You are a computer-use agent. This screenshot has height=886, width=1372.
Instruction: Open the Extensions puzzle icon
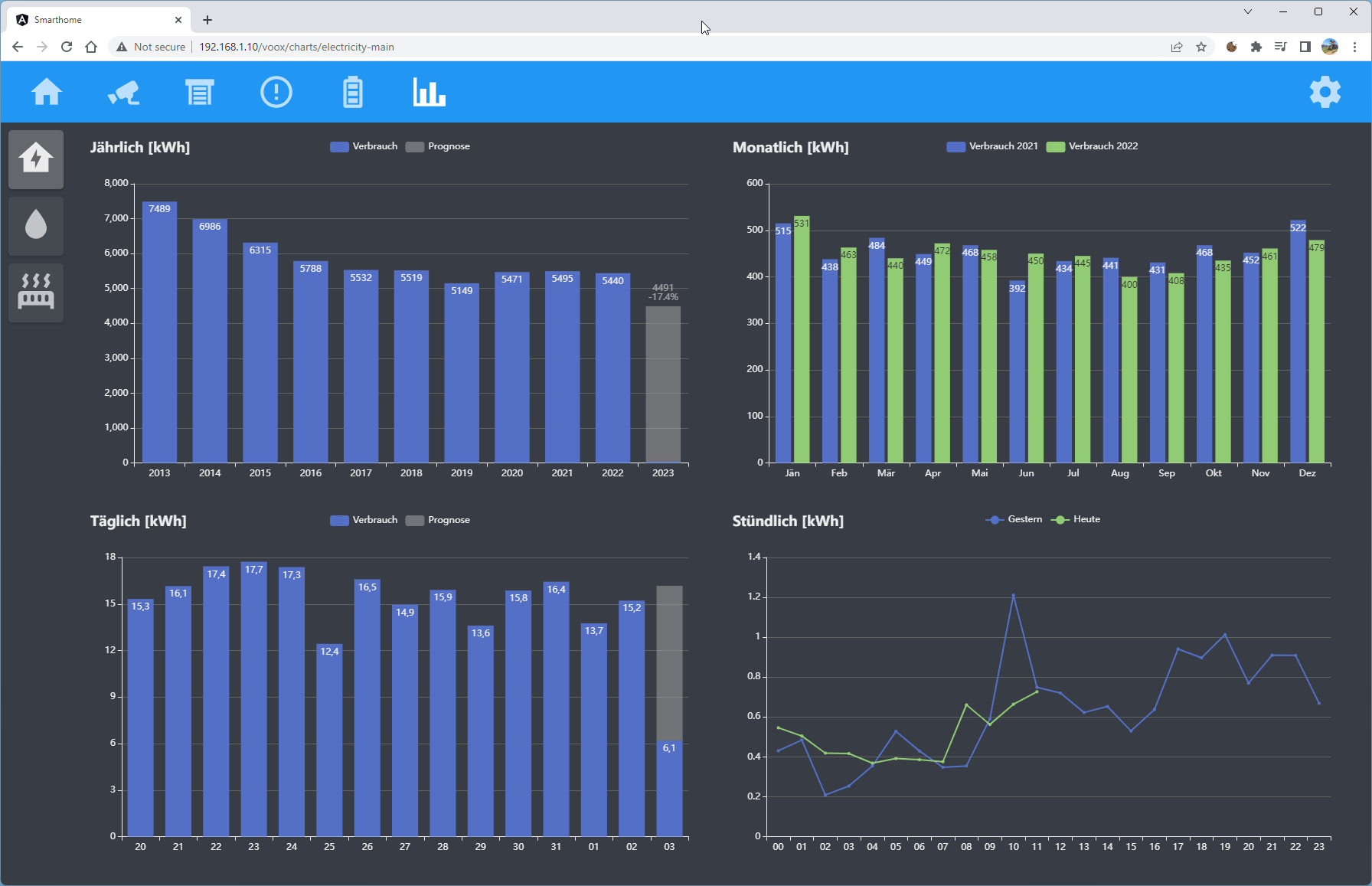coord(1256,47)
